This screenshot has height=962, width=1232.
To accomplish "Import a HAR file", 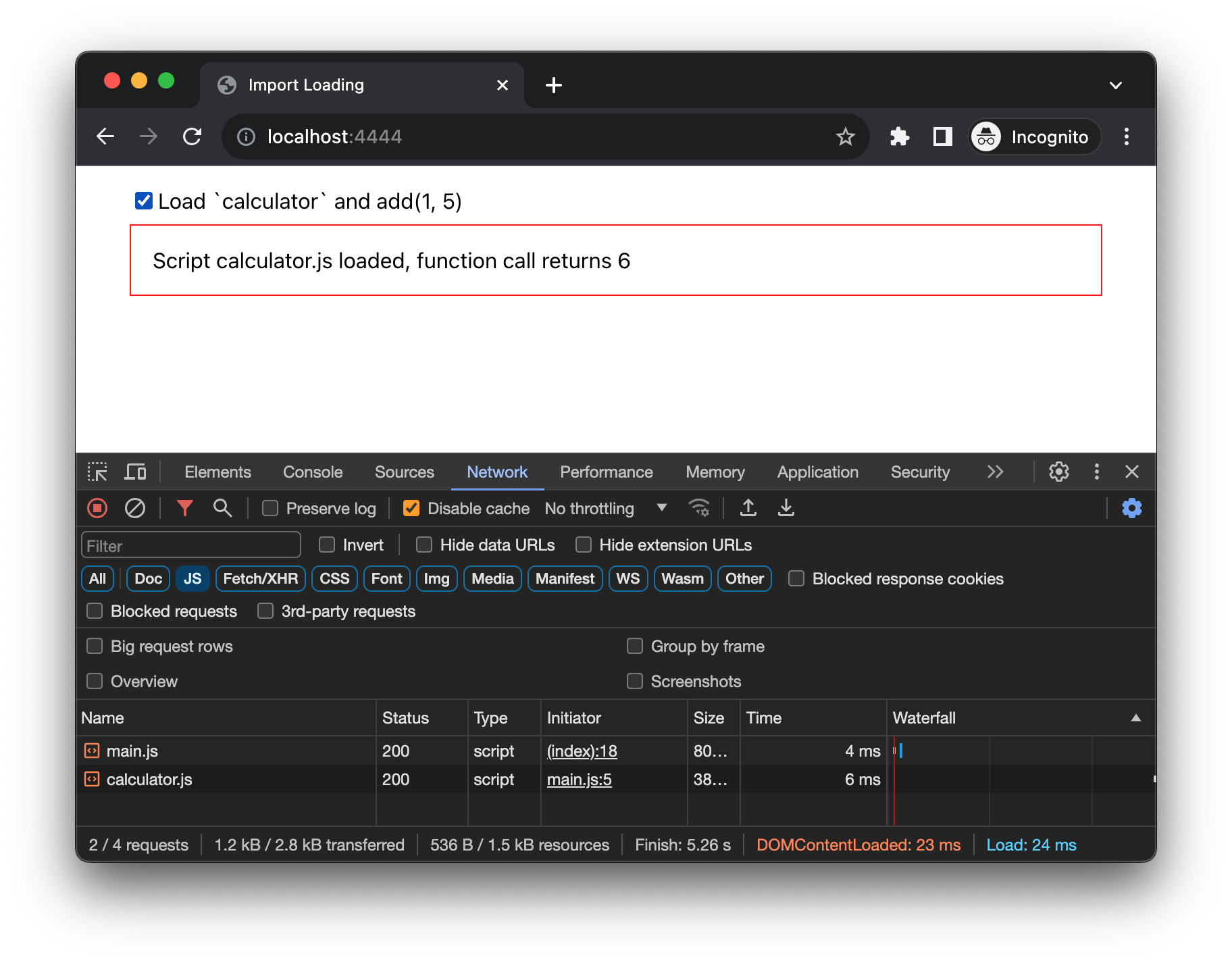I will pos(748,508).
